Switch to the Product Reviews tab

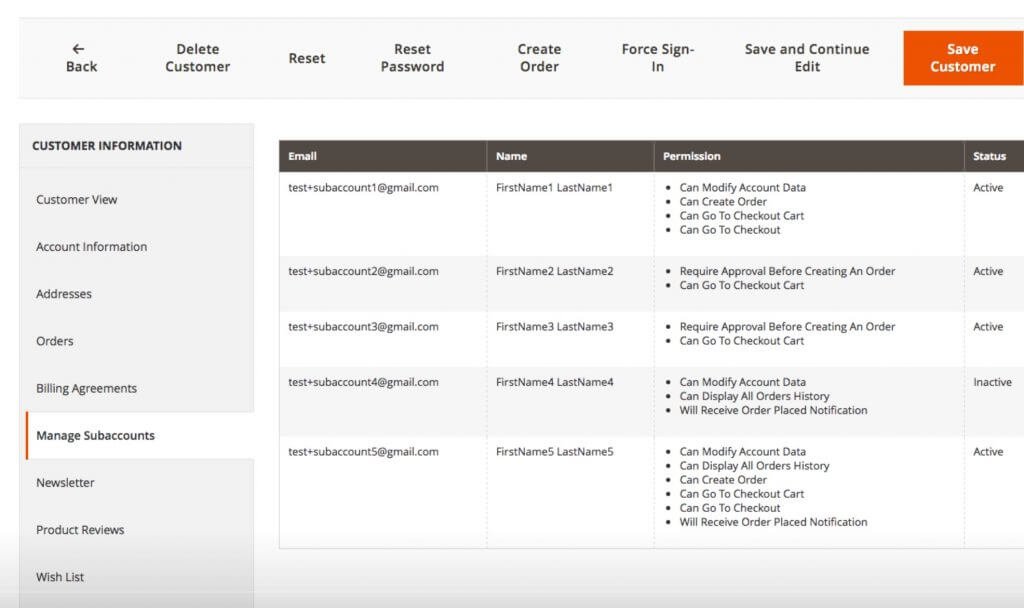click(80, 530)
